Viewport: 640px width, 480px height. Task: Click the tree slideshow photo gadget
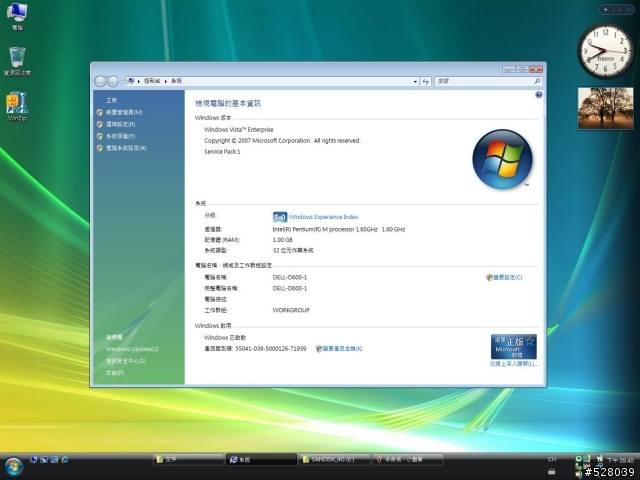point(606,108)
